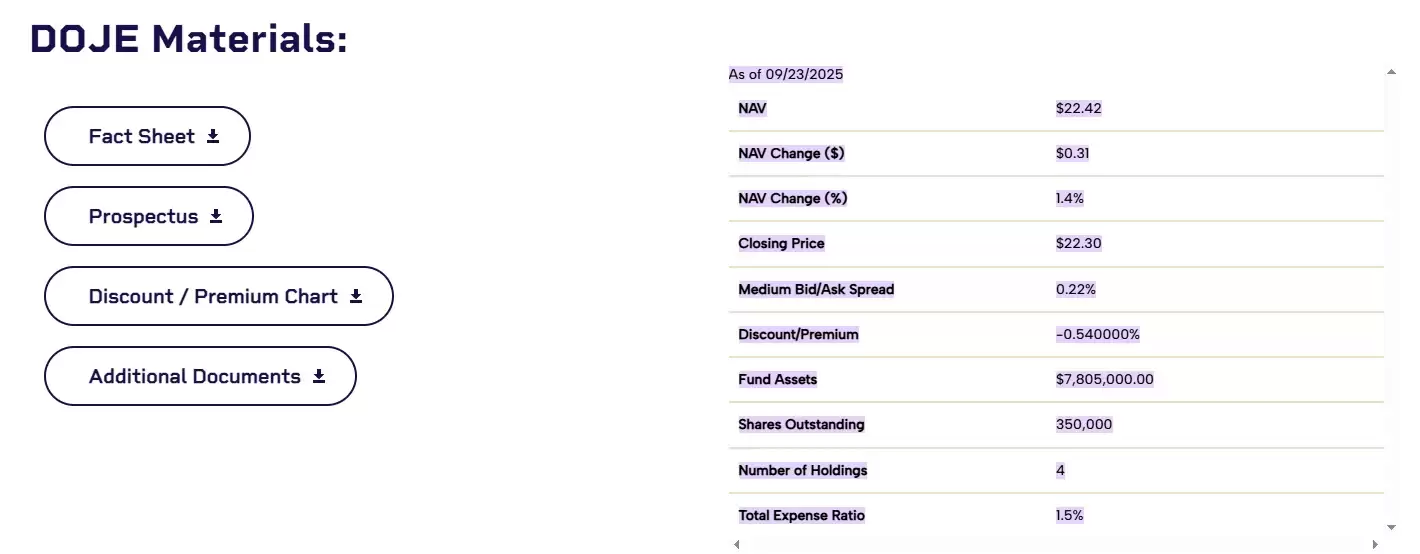1420x554 pixels.
Task: Click the horizontal scrollbar track under the table
Action: [1055, 544]
